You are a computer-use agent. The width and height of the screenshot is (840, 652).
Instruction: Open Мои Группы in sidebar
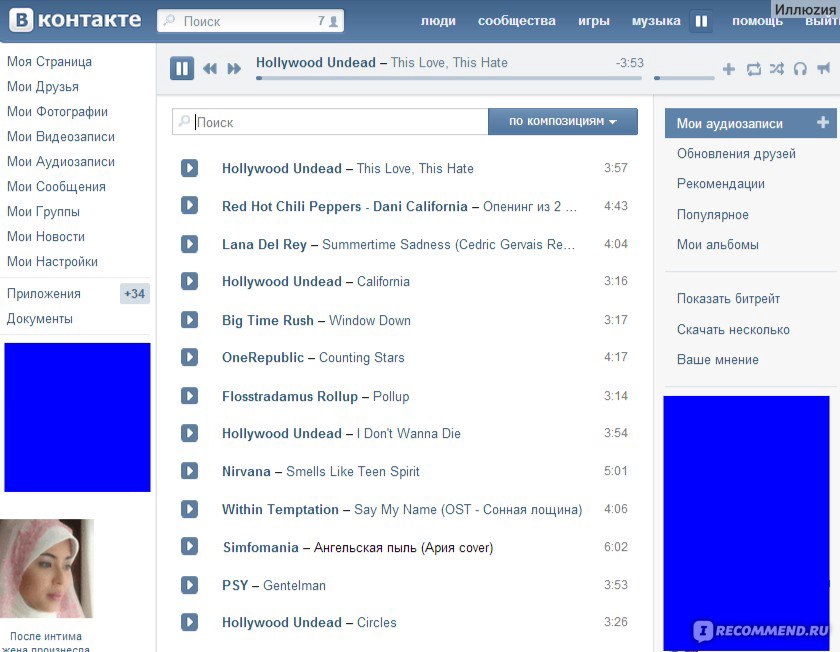43,212
